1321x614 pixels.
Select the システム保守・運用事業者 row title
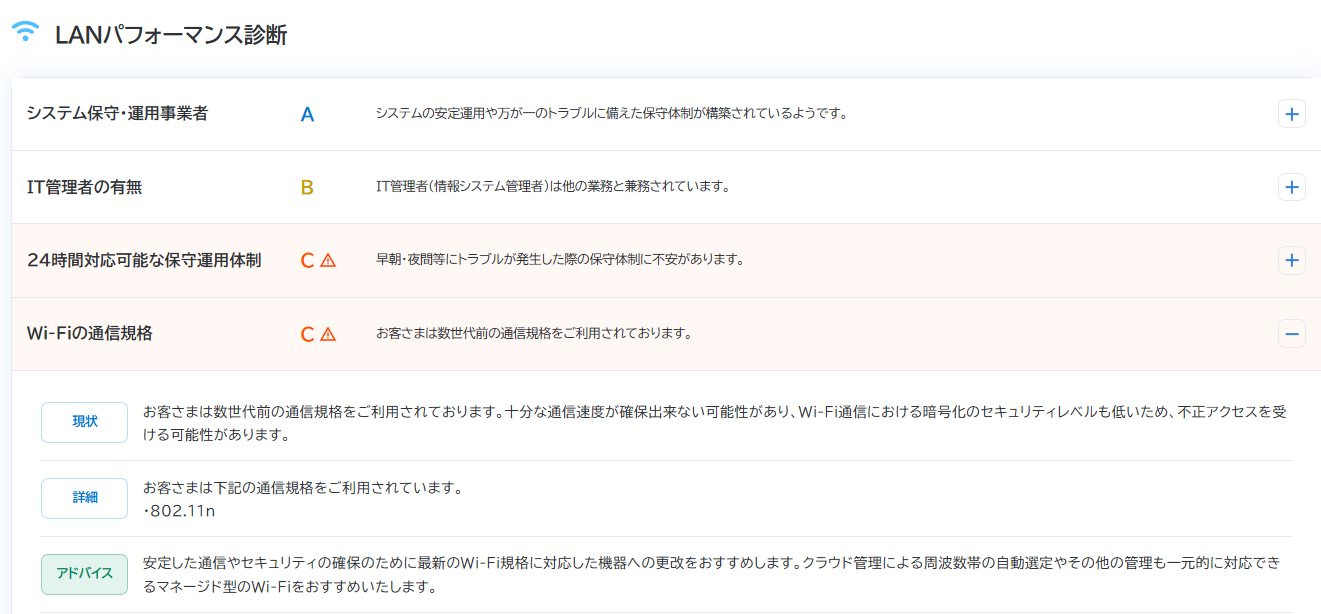[x=117, y=114]
